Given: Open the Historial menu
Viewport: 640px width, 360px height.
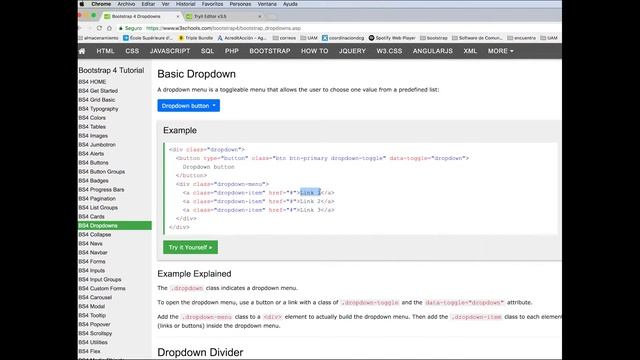Looking at the screenshot, I should (186, 4).
